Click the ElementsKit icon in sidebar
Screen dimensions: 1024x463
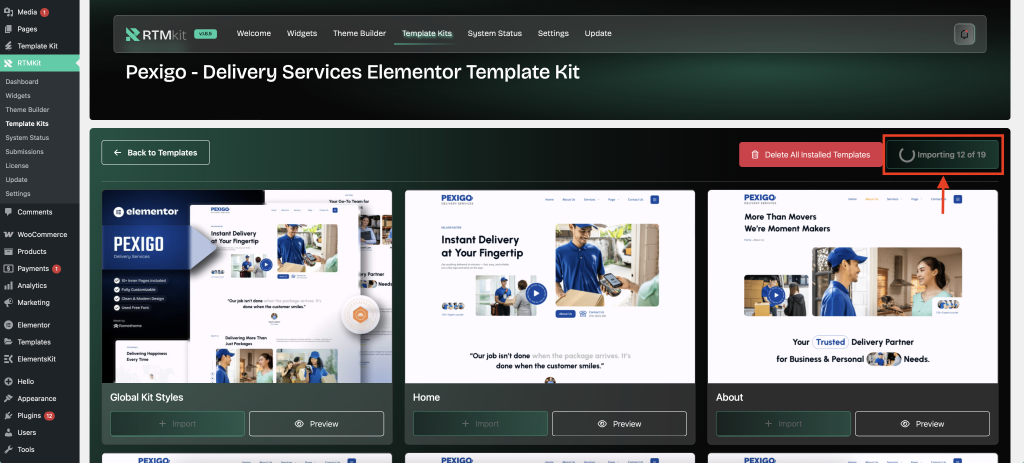(x=8, y=359)
